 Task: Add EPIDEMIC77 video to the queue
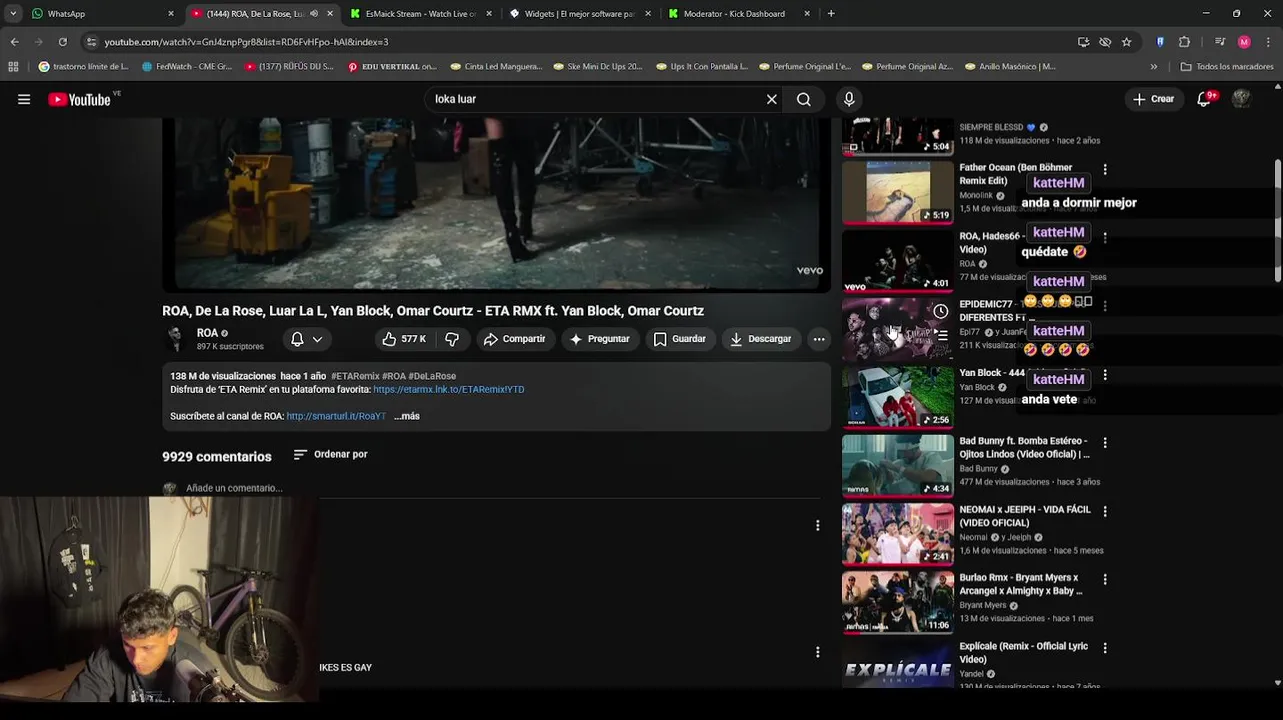(941, 336)
